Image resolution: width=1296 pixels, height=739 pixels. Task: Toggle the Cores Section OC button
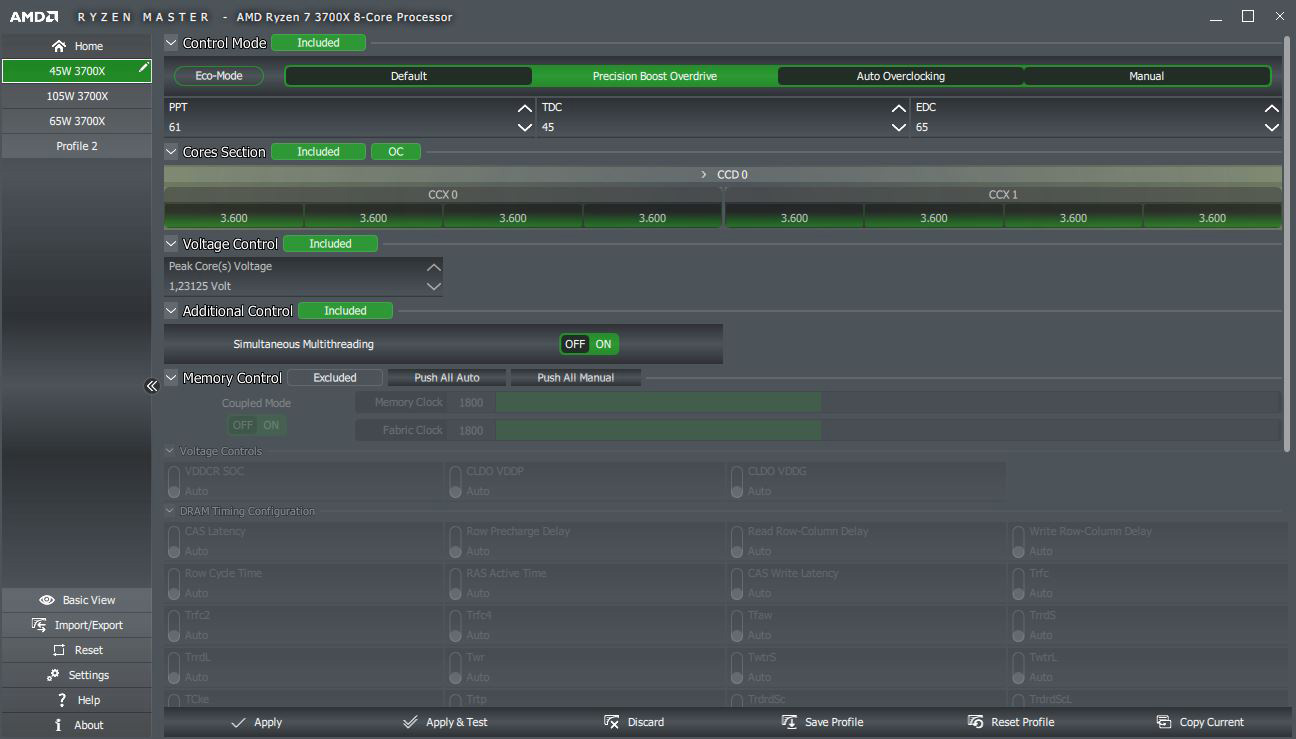pos(396,152)
